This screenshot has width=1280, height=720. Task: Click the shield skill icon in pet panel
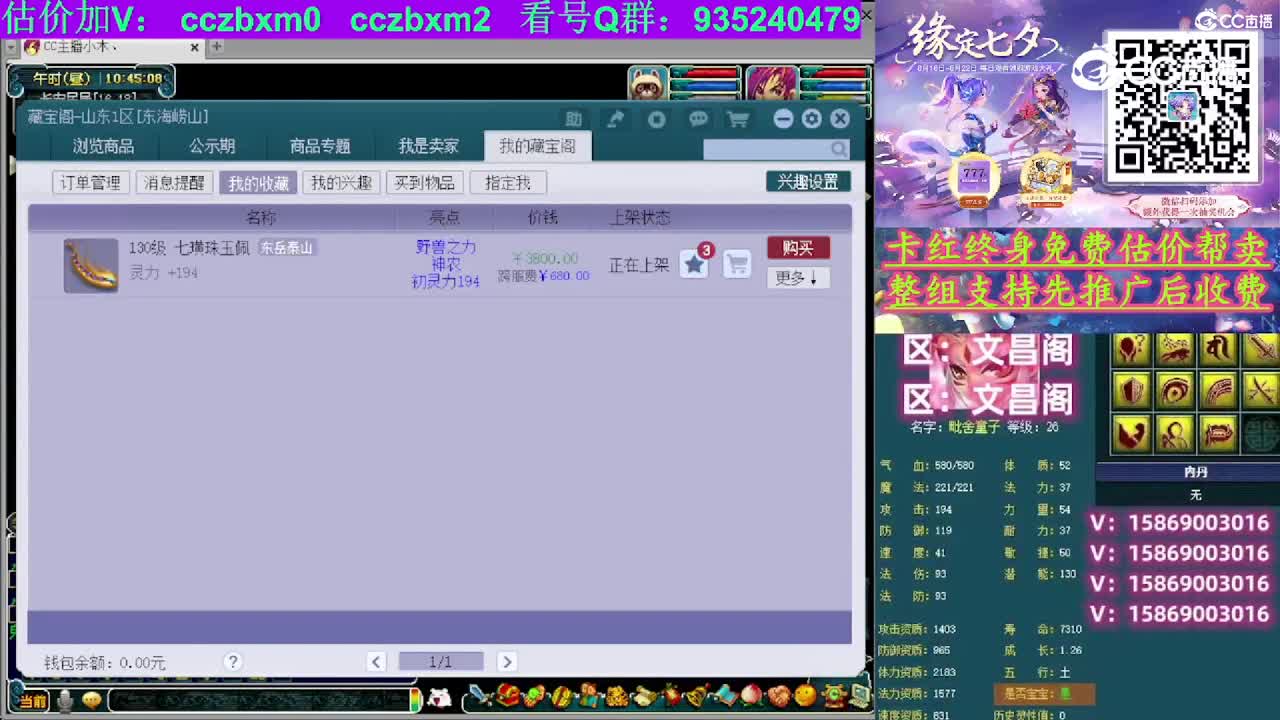[x=1132, y=391]
